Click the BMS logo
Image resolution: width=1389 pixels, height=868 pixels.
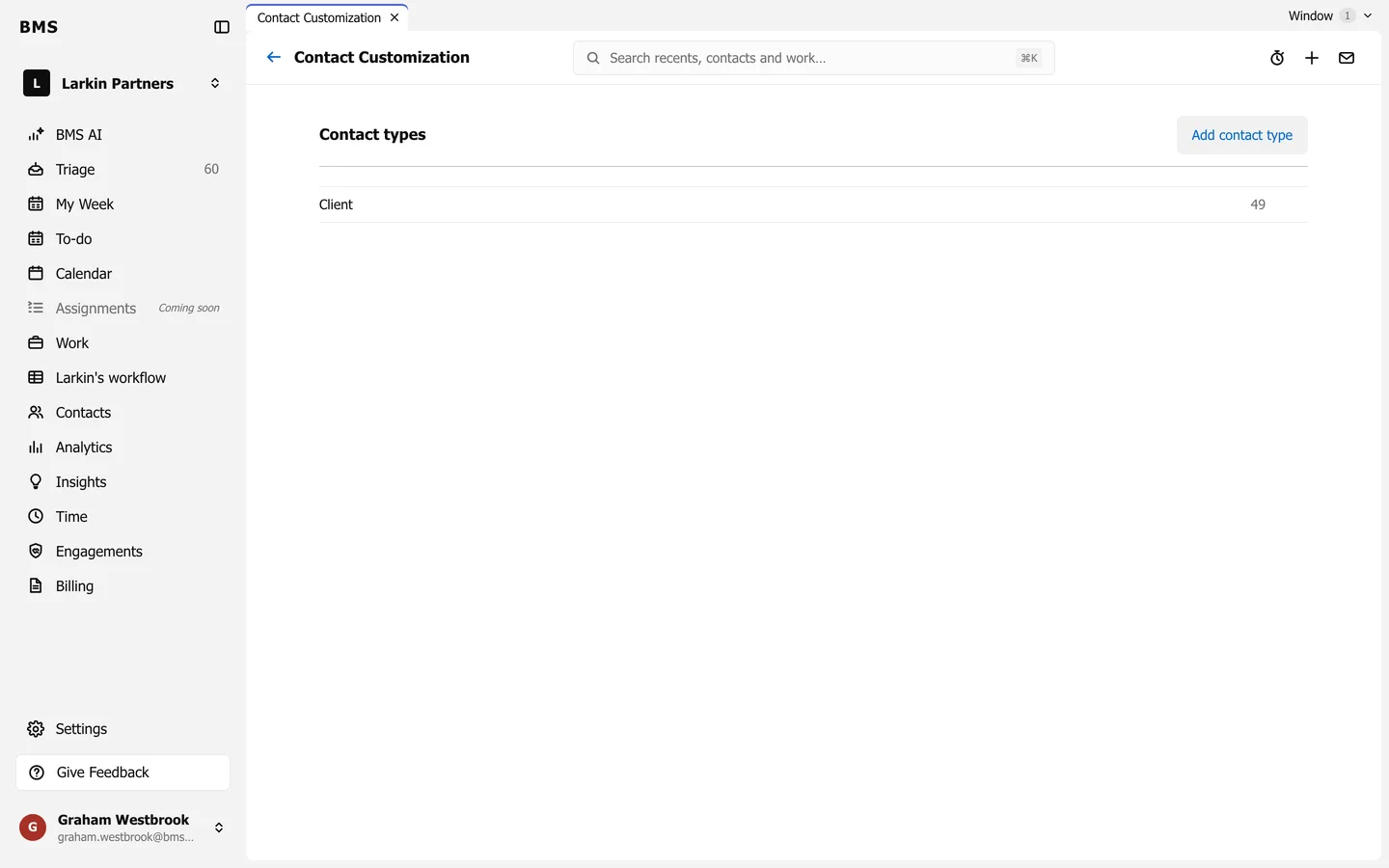39,27
